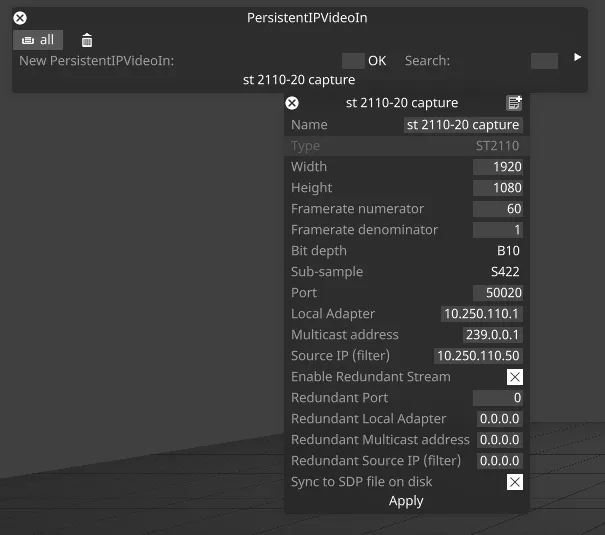Click the Height value 1080

point(498,188)
